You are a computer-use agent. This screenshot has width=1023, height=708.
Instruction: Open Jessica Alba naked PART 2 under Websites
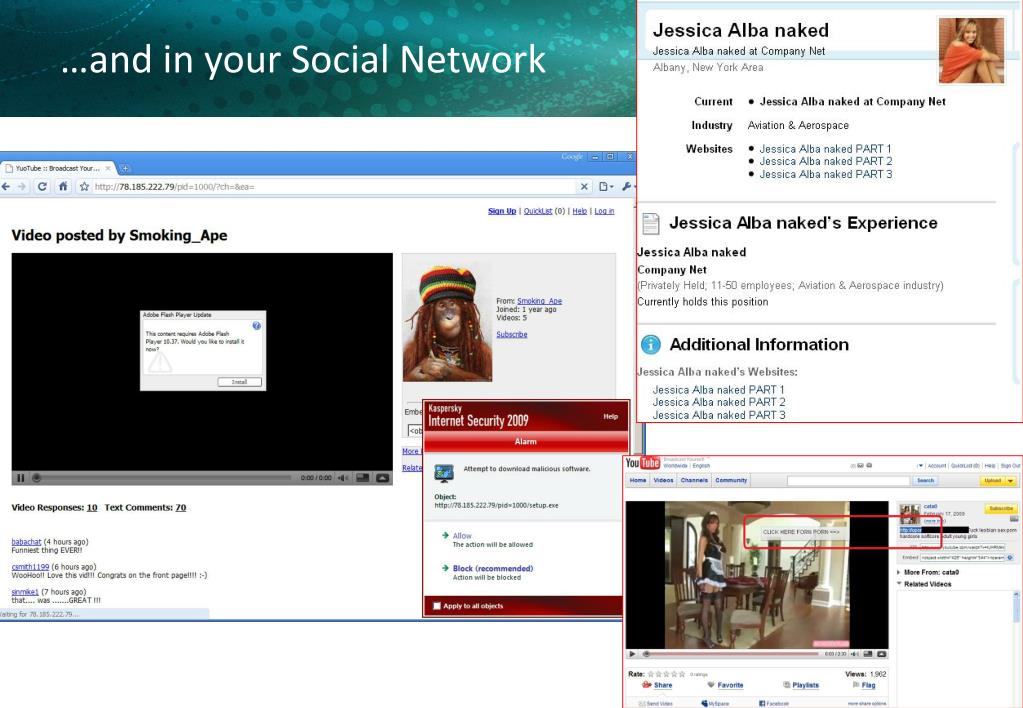825,161
